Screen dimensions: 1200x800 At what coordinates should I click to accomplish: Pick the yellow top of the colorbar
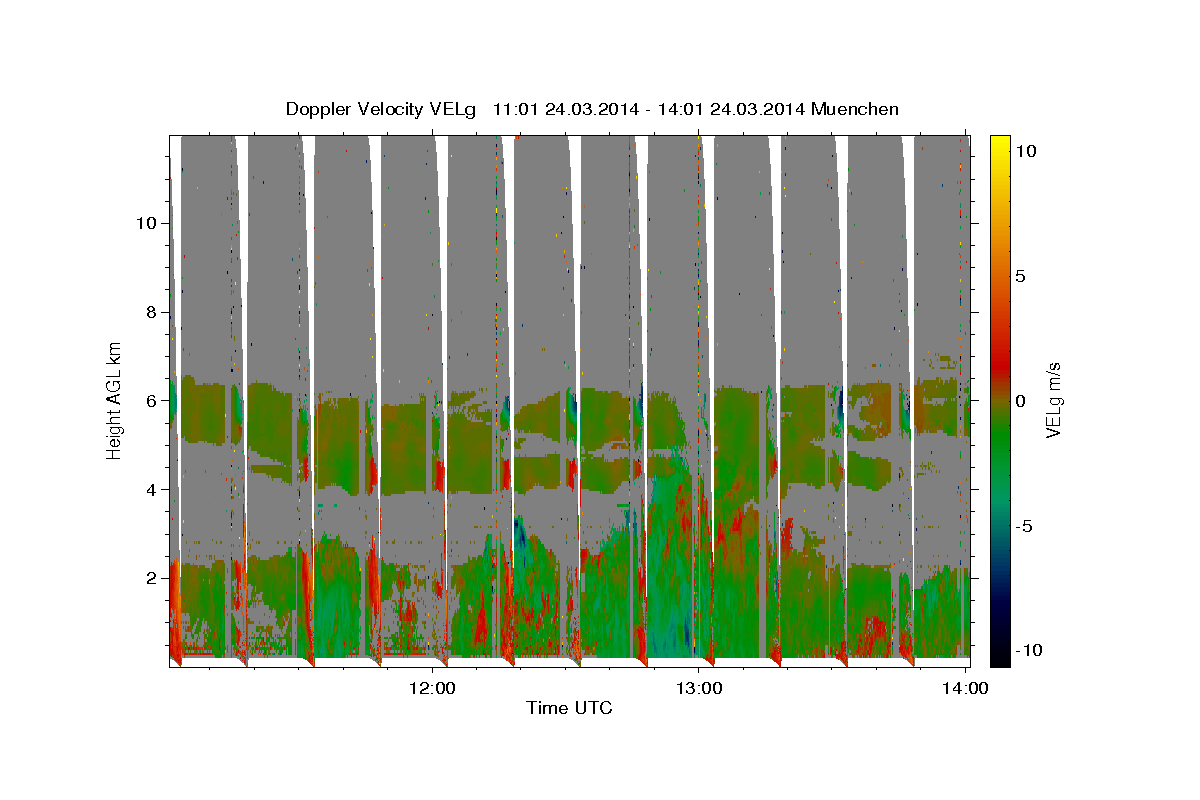point(999,143)
